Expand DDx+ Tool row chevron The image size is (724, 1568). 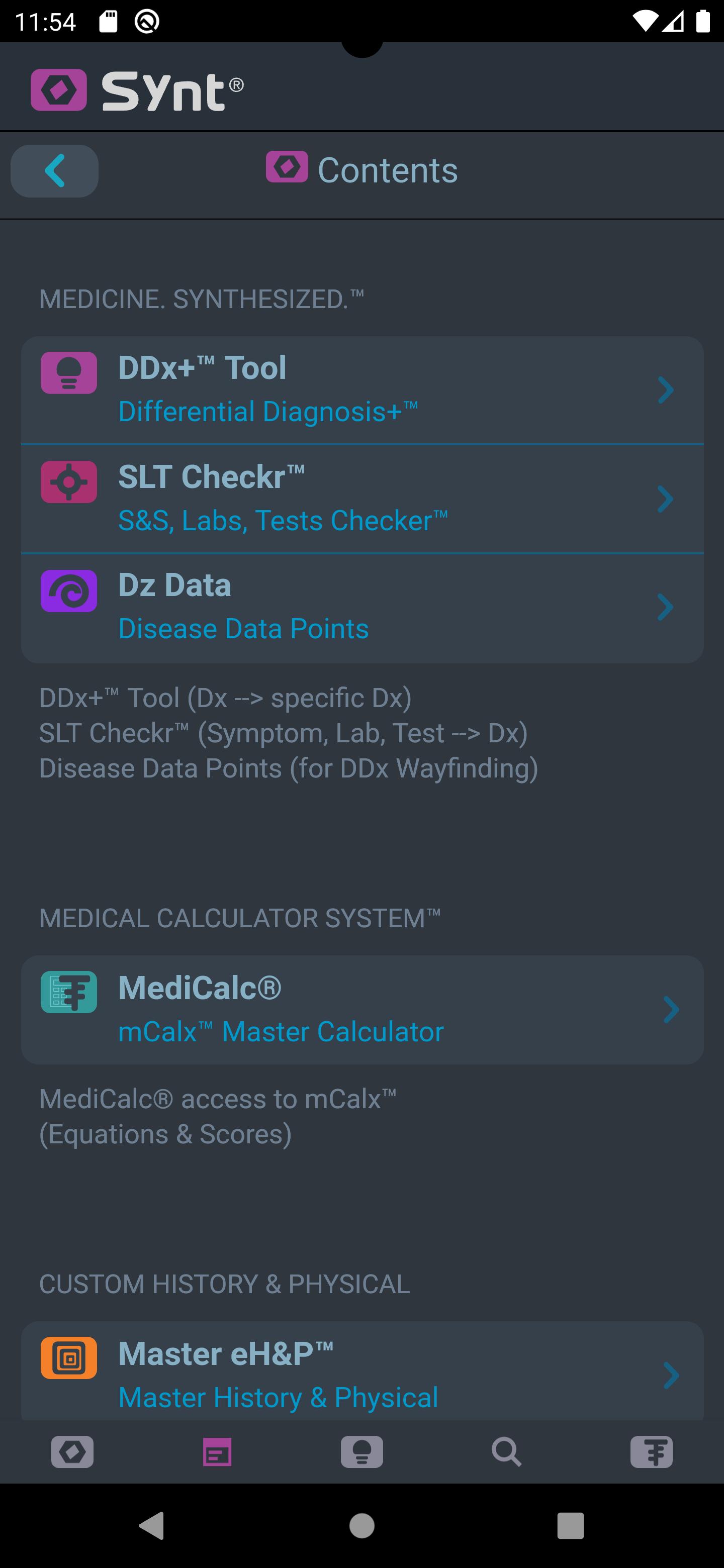666,390
